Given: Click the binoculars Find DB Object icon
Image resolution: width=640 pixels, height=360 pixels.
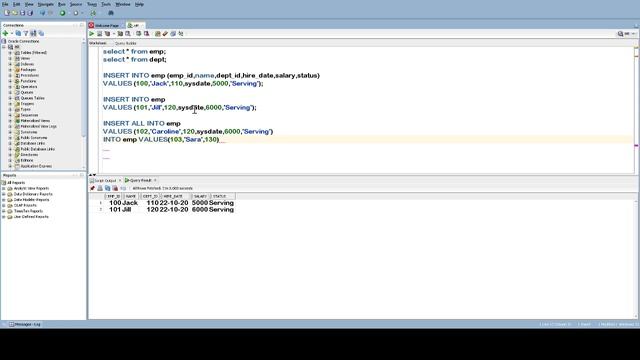Looking at the screenshot, I should tap(111, 13).
